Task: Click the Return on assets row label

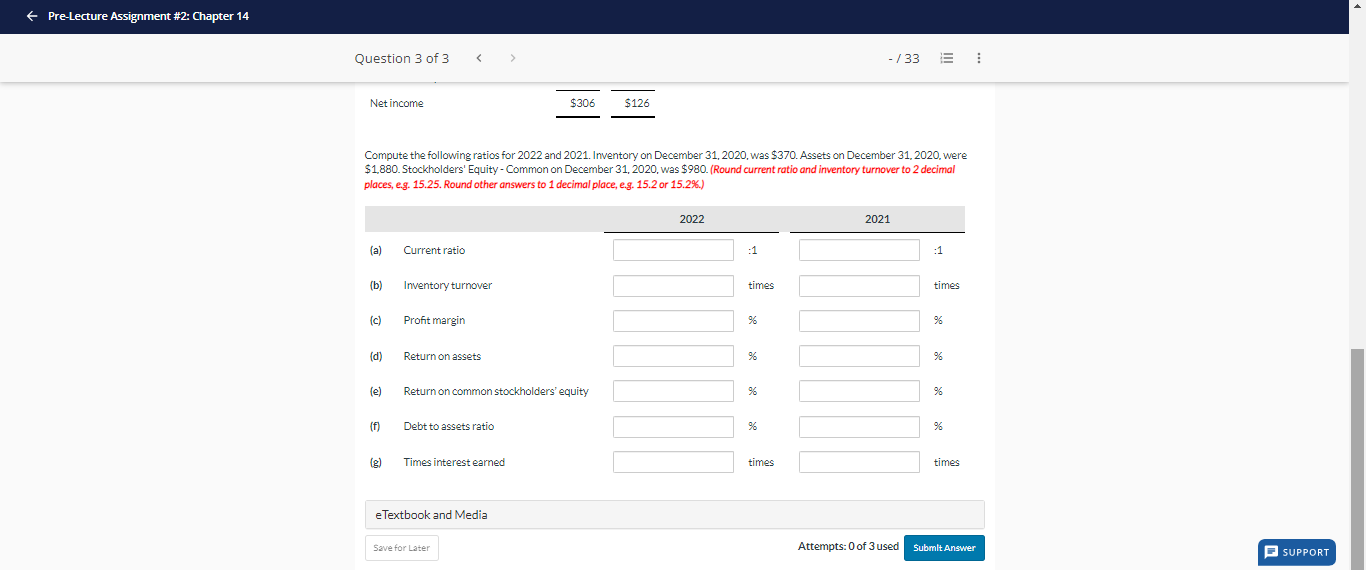Action: click(x=442, y=356)
